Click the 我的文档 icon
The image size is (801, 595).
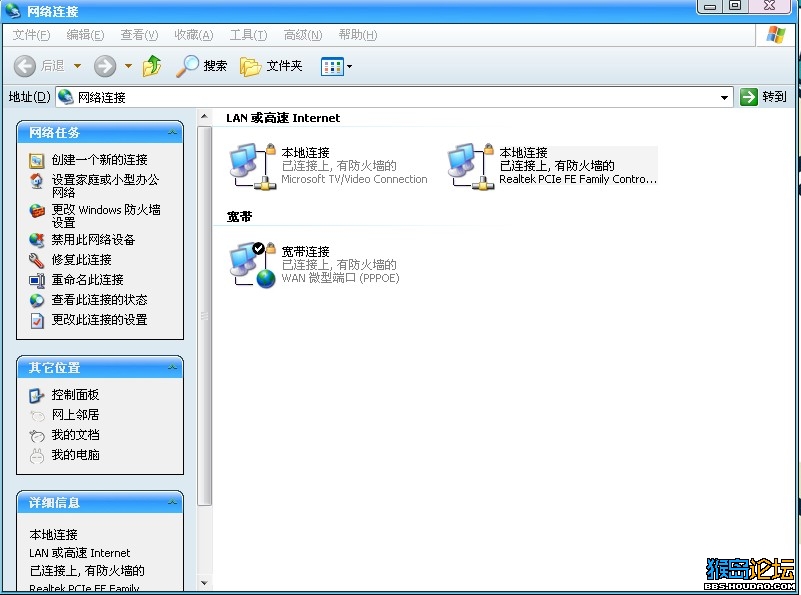(37, 436)
